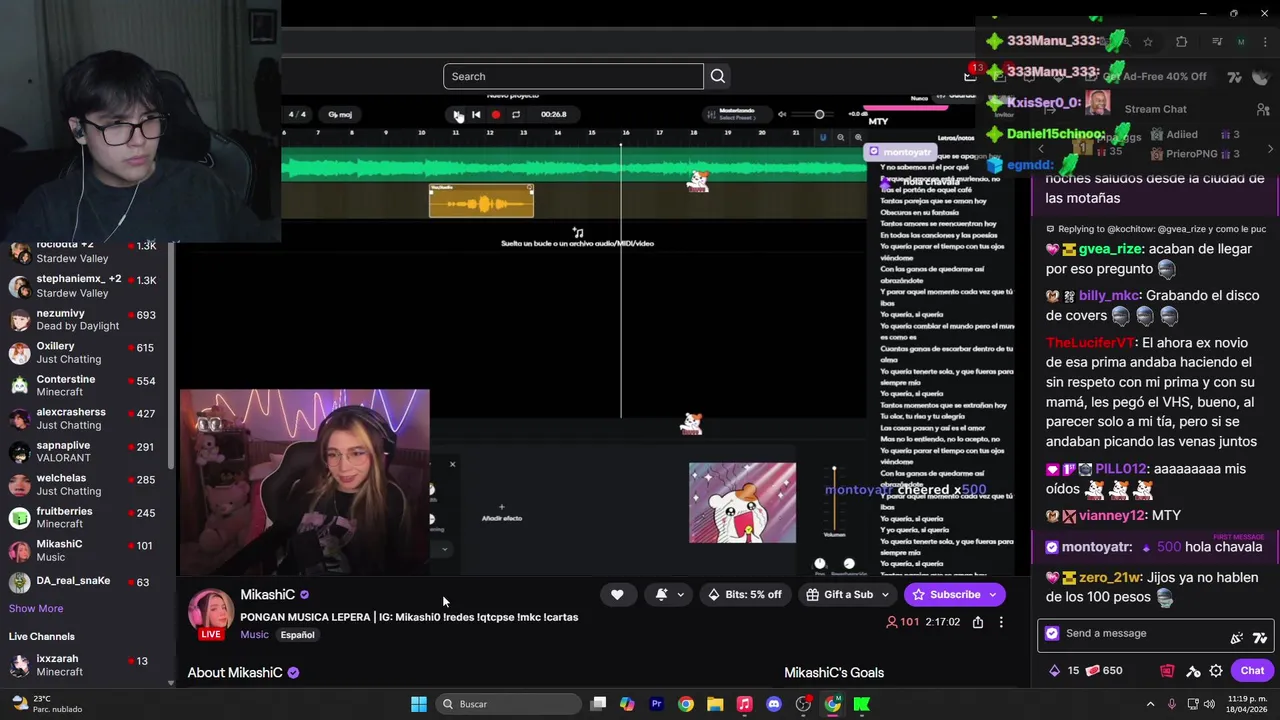Open Discord from the taskbar
Viewport: 1280px width, 720px height.
pos(774,704)
